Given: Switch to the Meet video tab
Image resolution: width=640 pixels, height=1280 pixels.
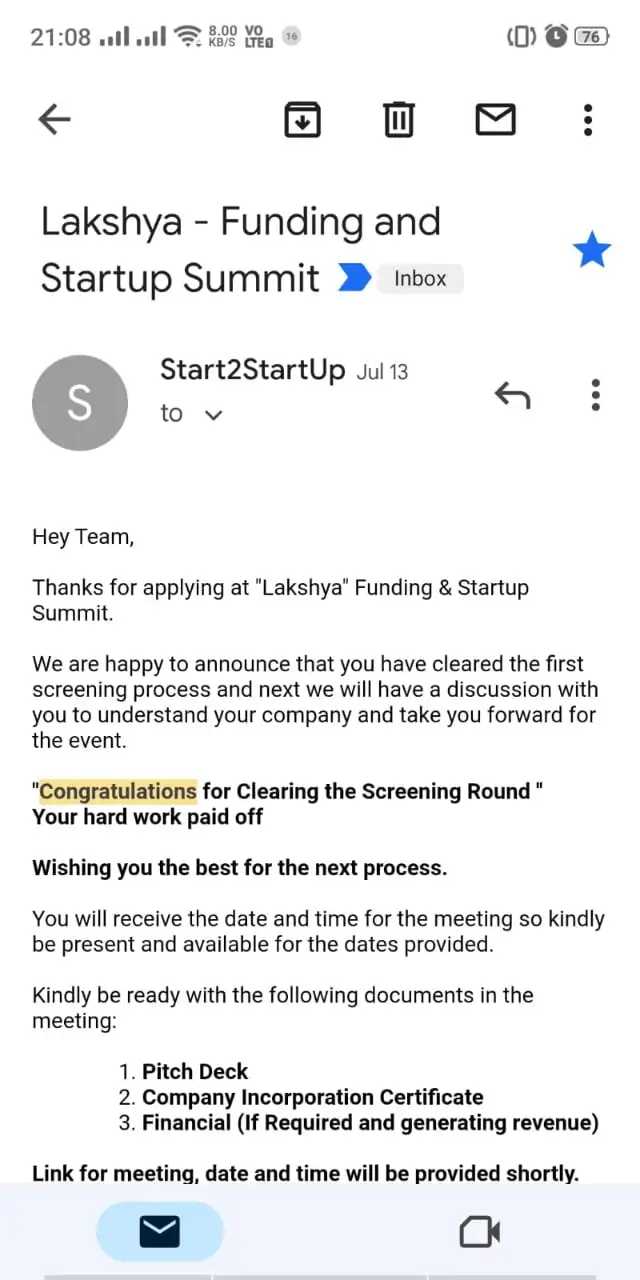Looking at the screenshot, I should pyautogui.click(x=479, y=1232).
